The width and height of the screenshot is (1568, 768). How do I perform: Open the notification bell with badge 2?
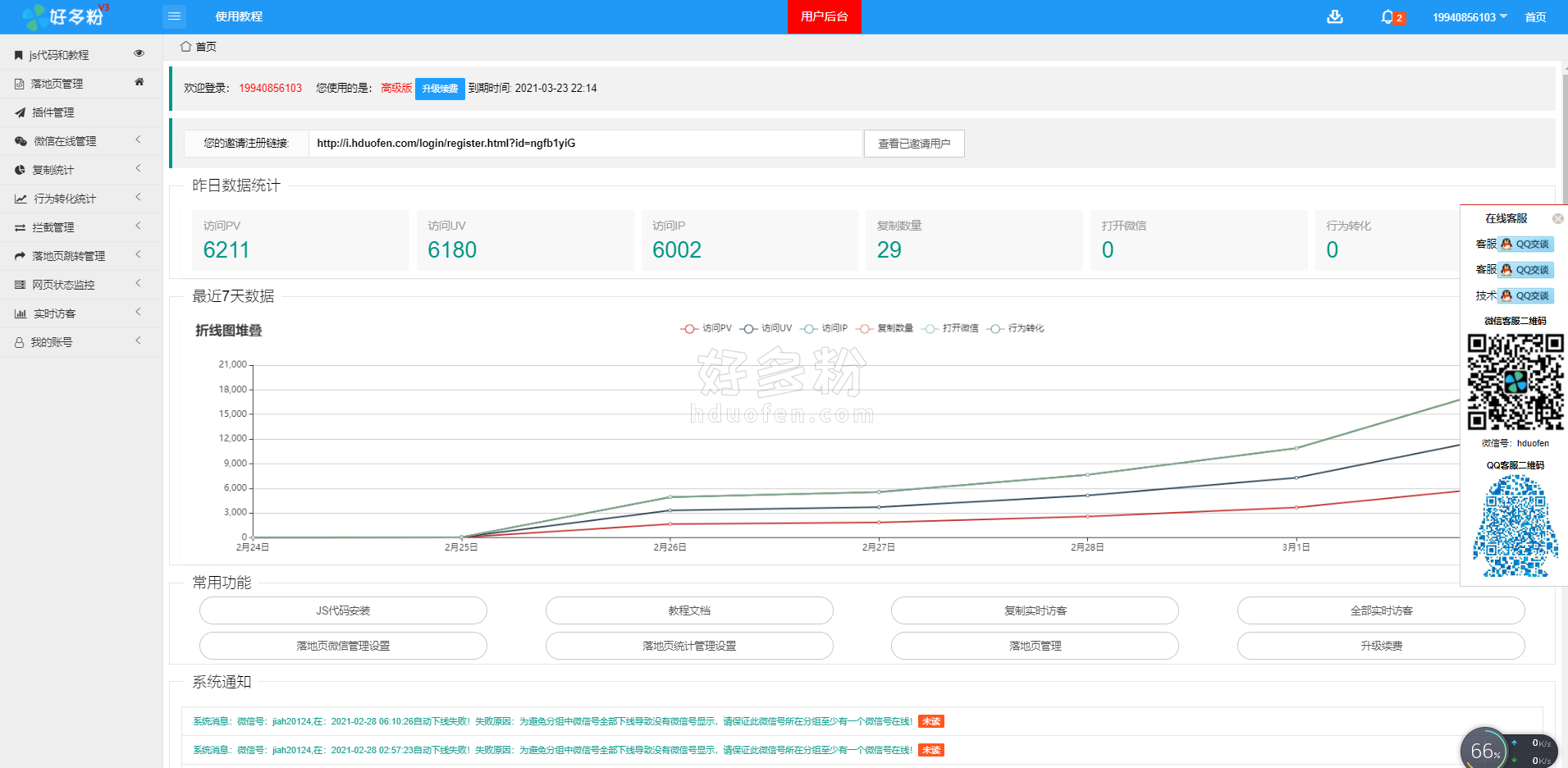1392,17
